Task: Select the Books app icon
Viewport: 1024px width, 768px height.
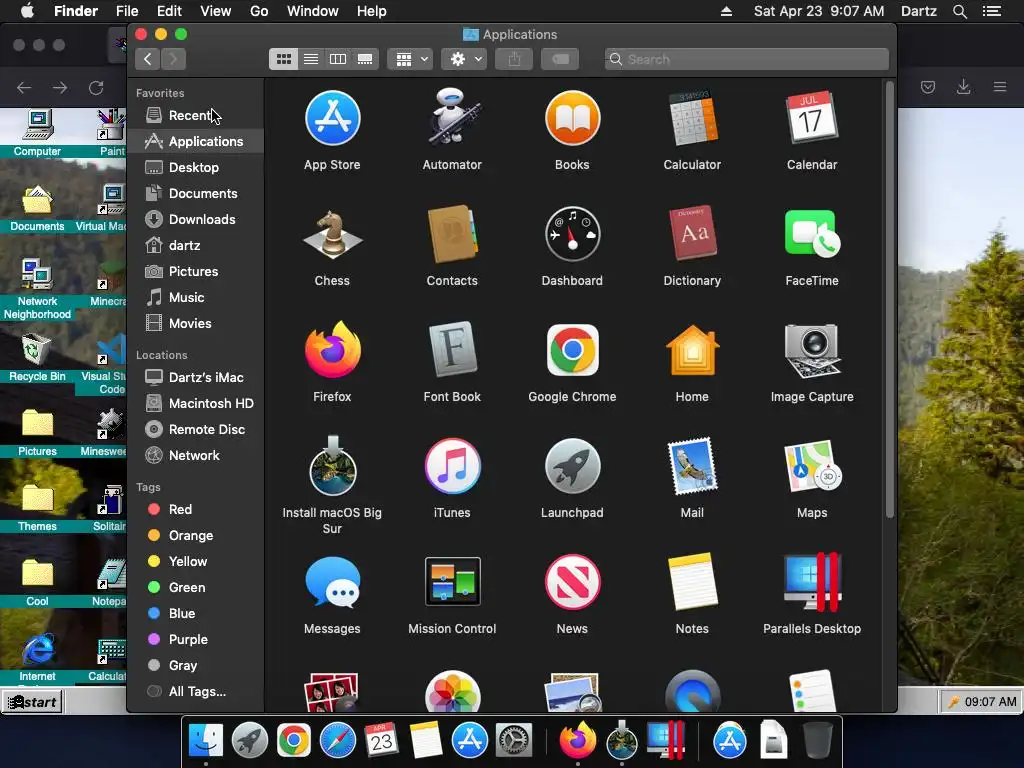Action: [572, 118]
